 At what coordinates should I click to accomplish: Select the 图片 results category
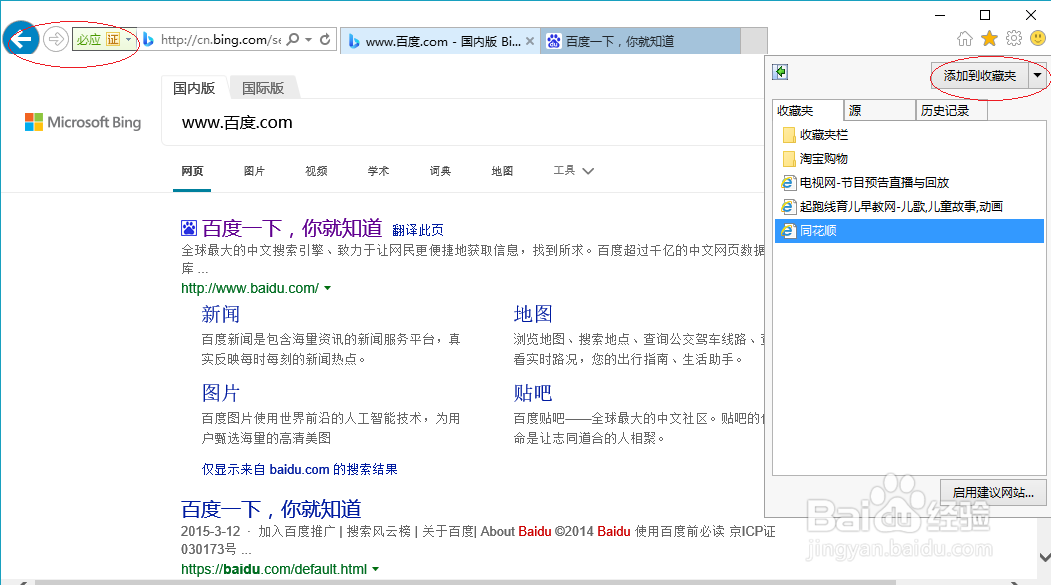coord(254,171)
